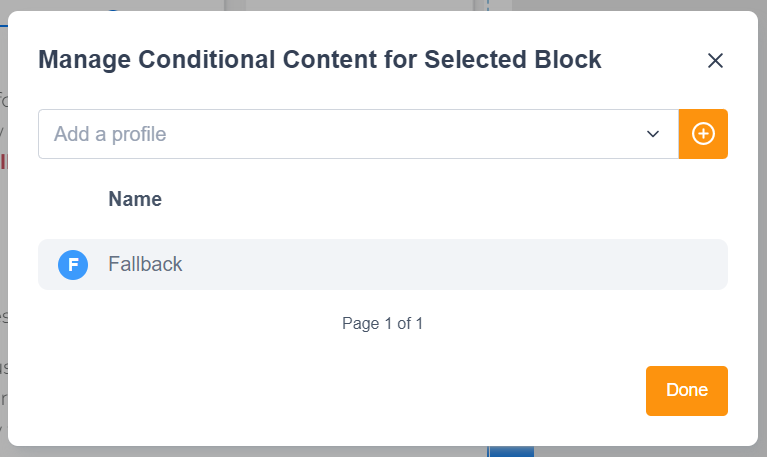767x457 pixels.
Task: Click the Fallback name label
Action: click(x=145, y=265)
